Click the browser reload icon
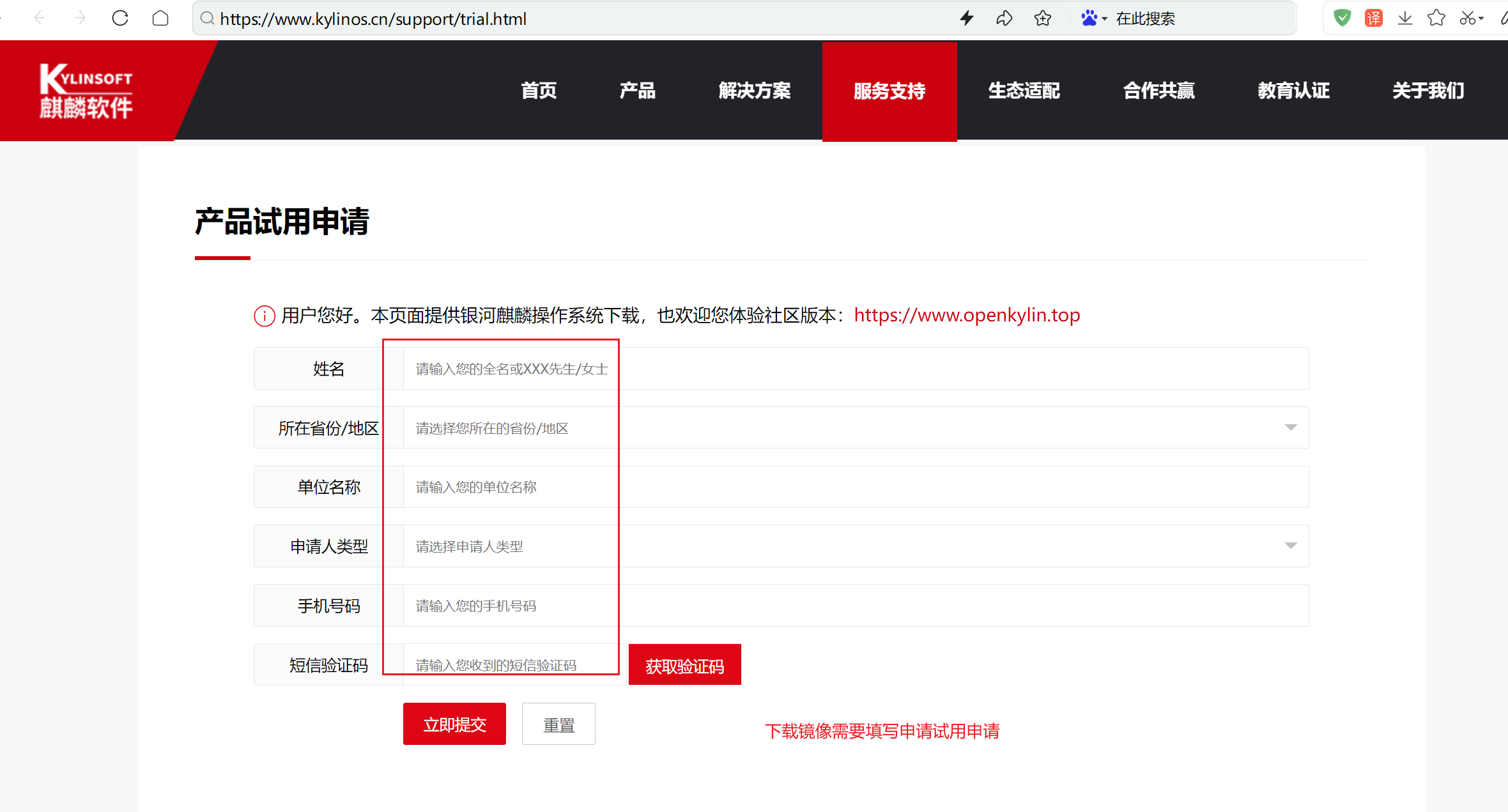Screen dimensions: 1508x812 [120, 18]
